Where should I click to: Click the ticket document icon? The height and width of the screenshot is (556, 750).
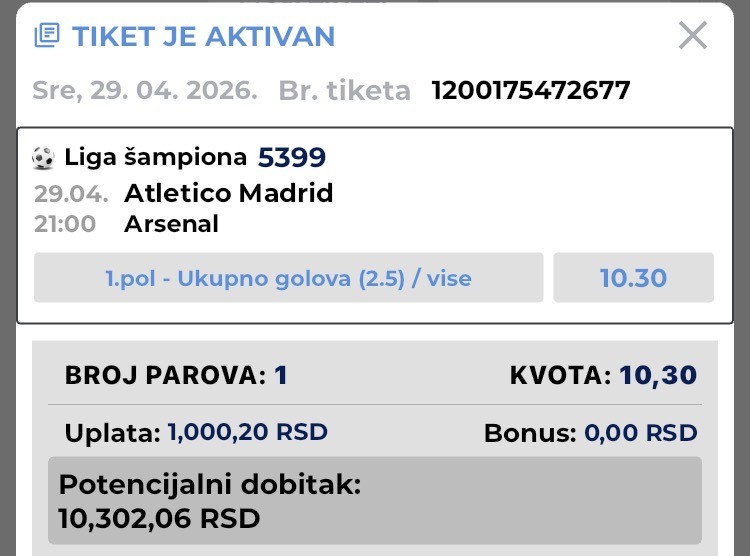click(46, 37)
